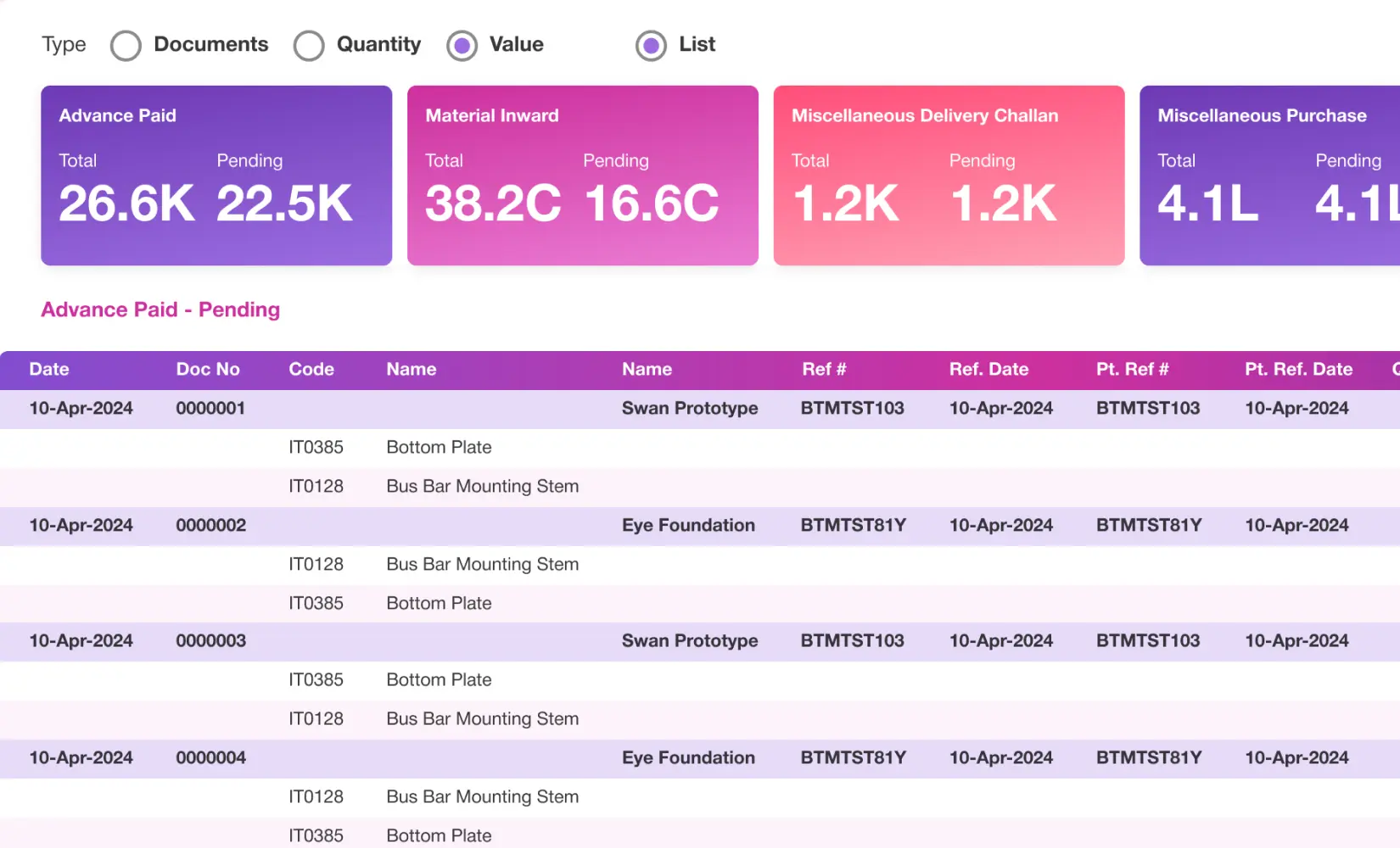Open the Advance Paid card
This screenshot has width=1400, height=848.
(216, 176)
